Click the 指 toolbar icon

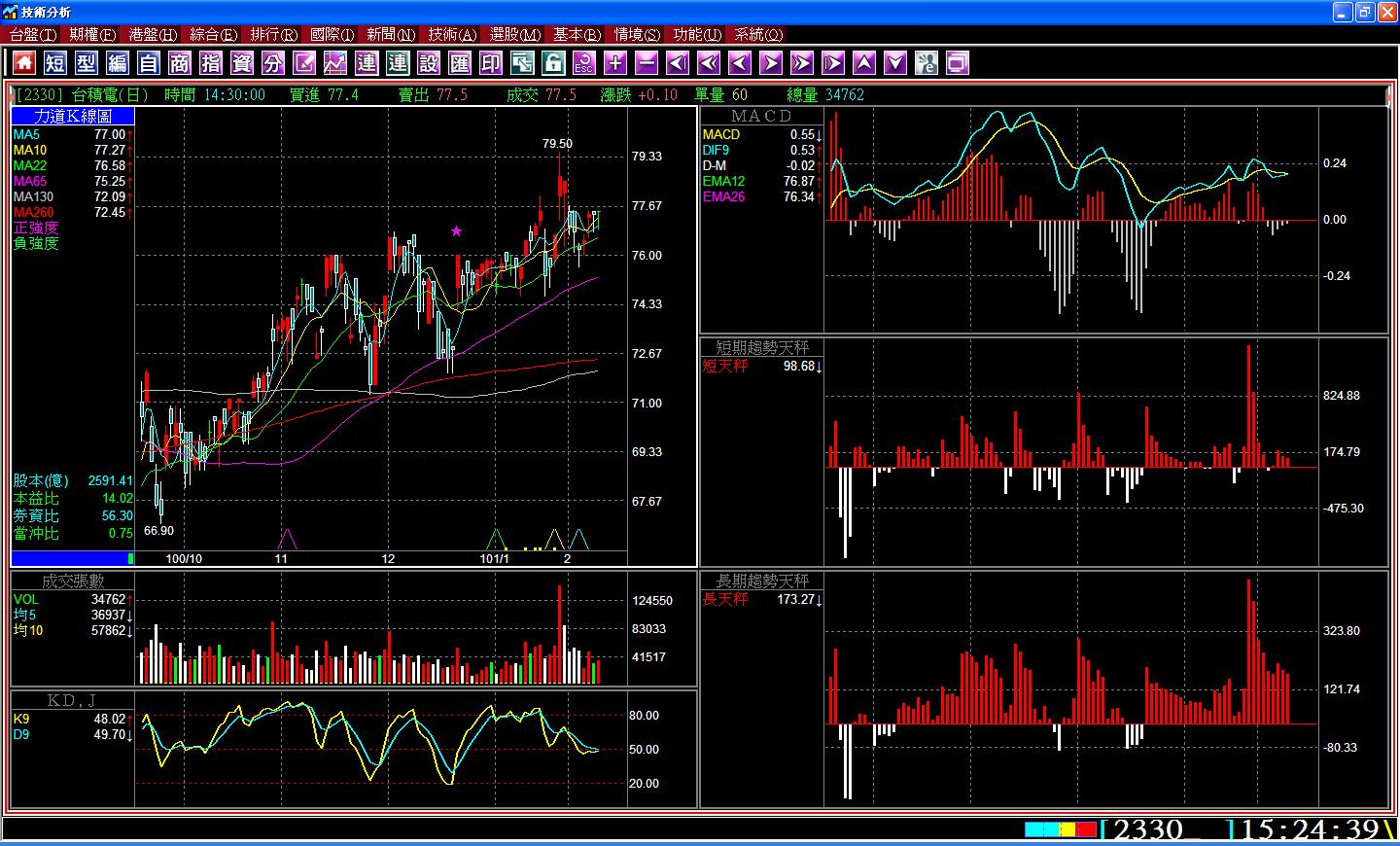[211, 63]
